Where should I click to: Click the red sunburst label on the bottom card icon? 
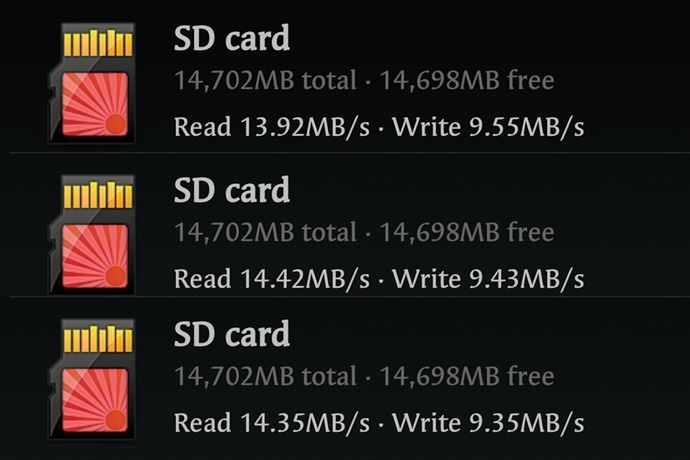(x=95, y=401)
